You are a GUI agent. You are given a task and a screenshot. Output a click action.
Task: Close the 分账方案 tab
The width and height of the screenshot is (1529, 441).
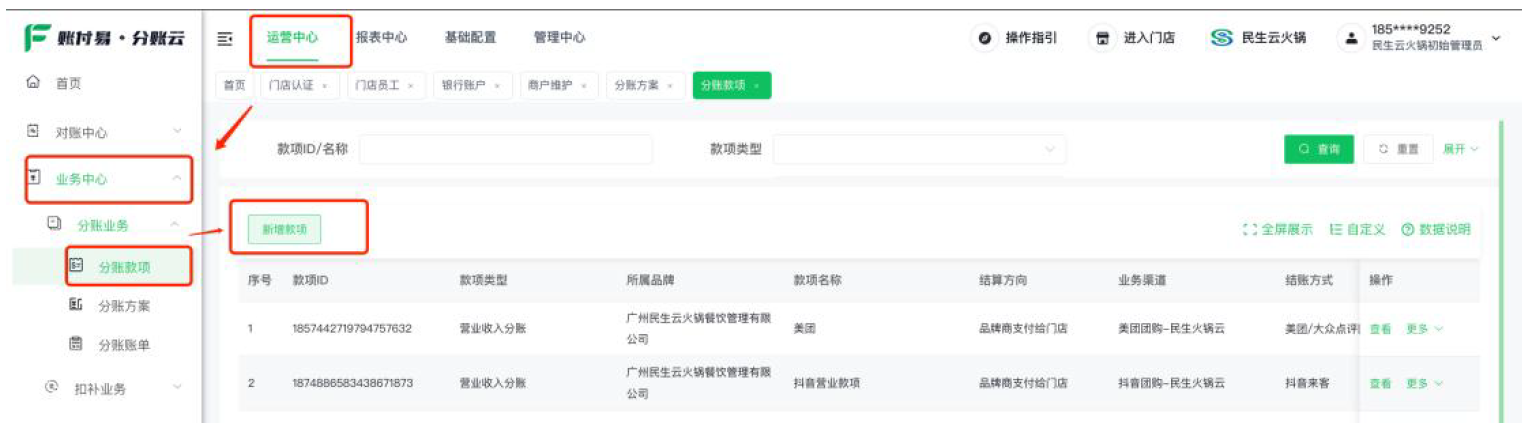[x=669, y=86]
